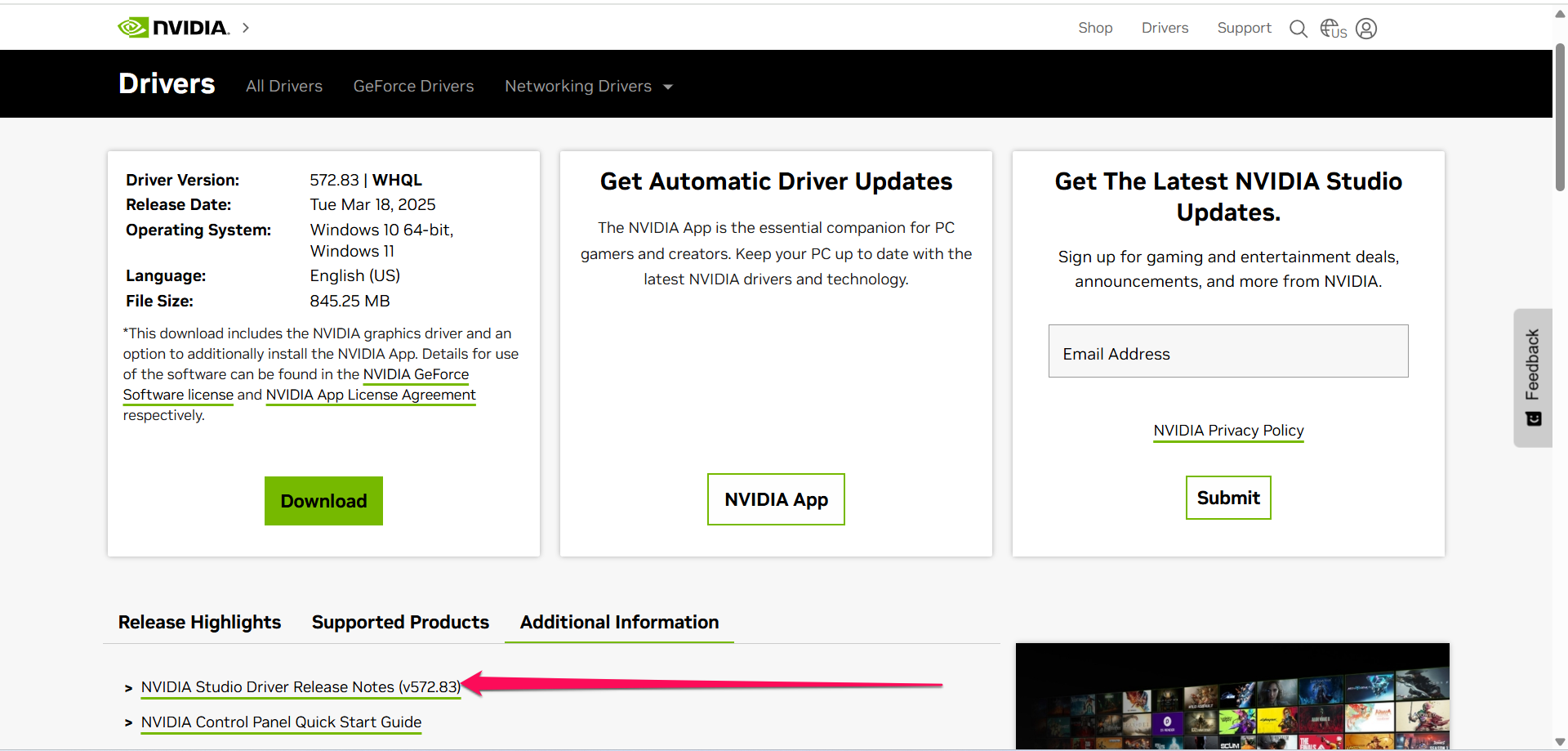Open the user account profile icon
Screen dimensions: 1568x751
coord(1366,29)
